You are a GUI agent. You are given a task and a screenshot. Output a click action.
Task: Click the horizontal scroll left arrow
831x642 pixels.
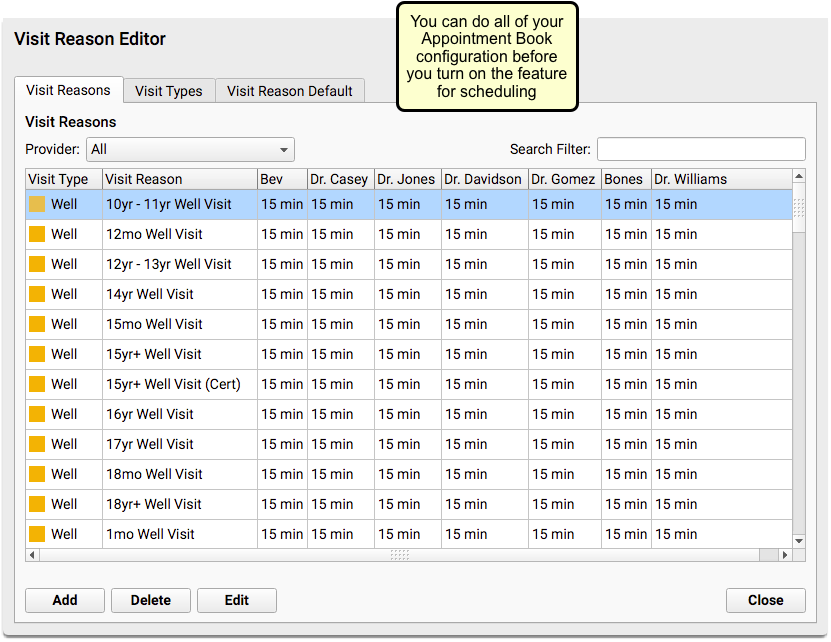coord(32,555)
